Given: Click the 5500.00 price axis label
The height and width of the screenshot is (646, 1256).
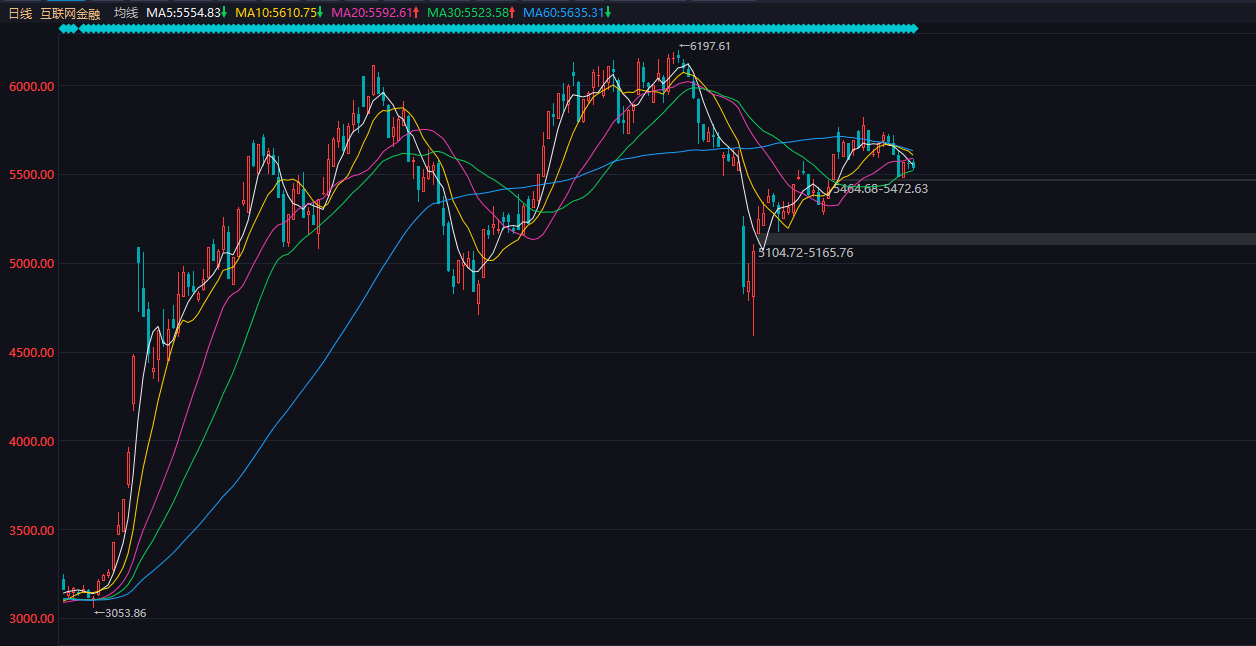Looking at the screenshot, I should pyautogui.click(x=32, y=175).
